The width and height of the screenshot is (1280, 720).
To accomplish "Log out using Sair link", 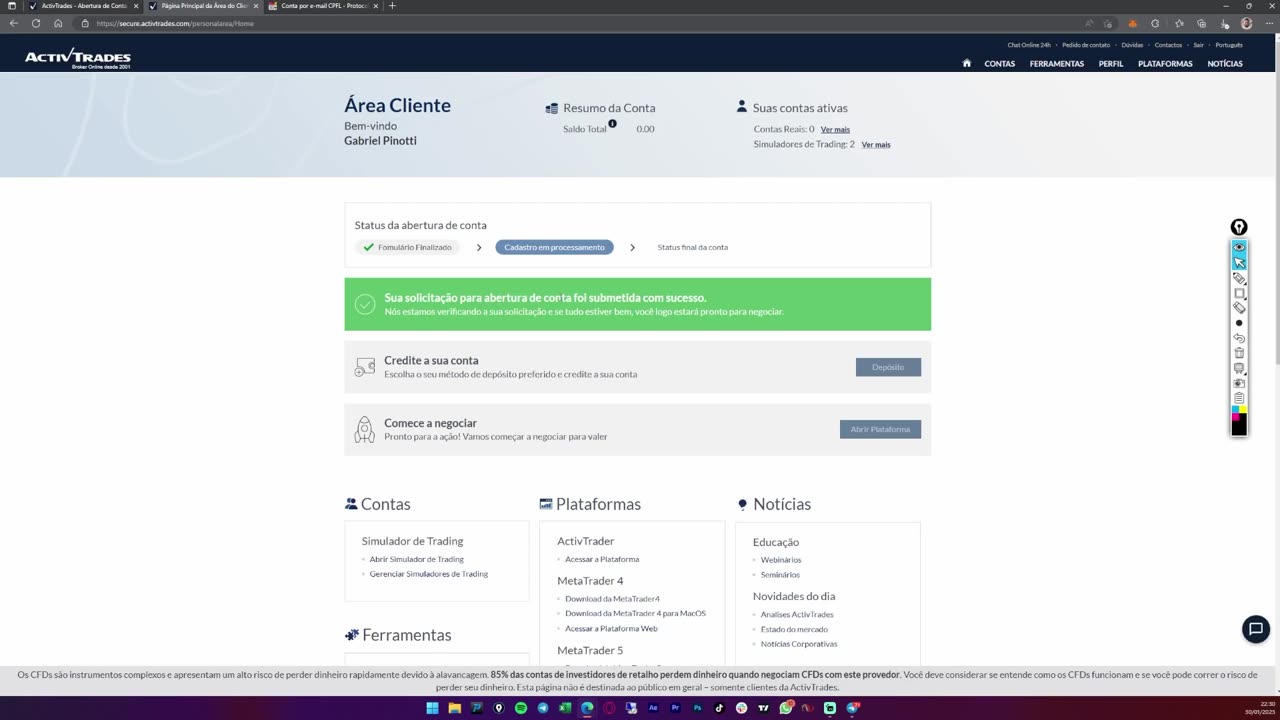I will click(x=1198, y=45).
